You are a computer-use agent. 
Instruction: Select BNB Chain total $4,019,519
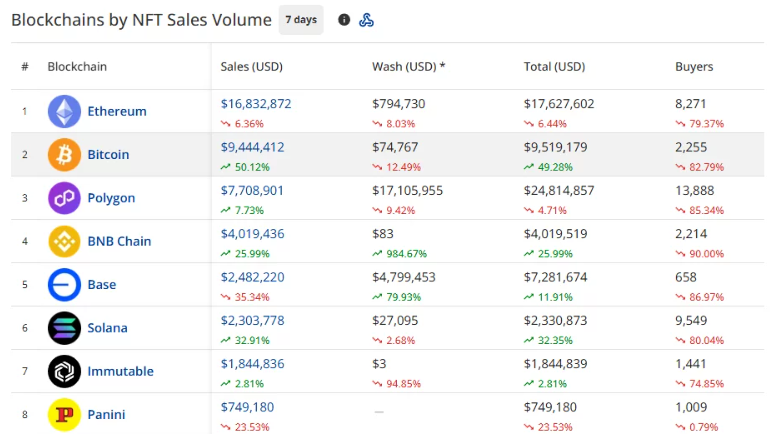[555, 234]
